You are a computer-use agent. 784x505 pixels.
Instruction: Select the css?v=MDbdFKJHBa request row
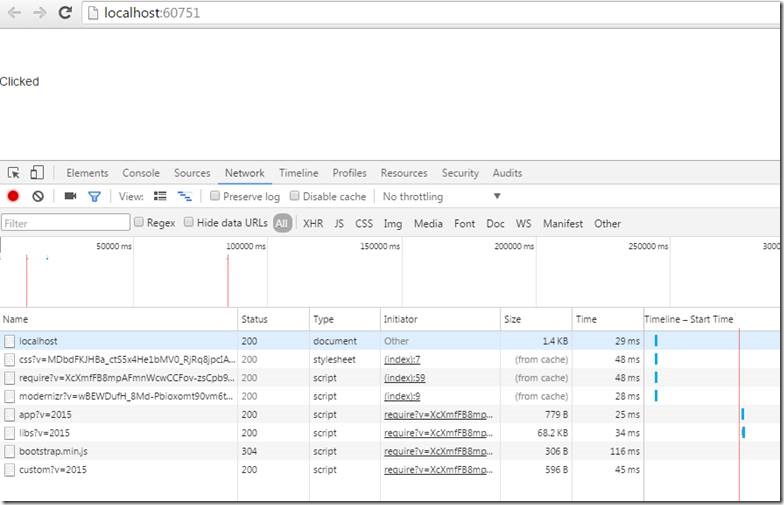[x=390, y=360]
